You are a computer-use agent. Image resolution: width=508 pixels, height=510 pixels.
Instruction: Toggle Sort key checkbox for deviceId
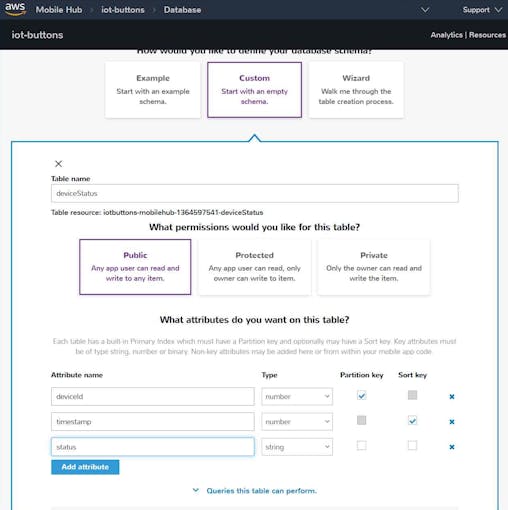point(412,395)
